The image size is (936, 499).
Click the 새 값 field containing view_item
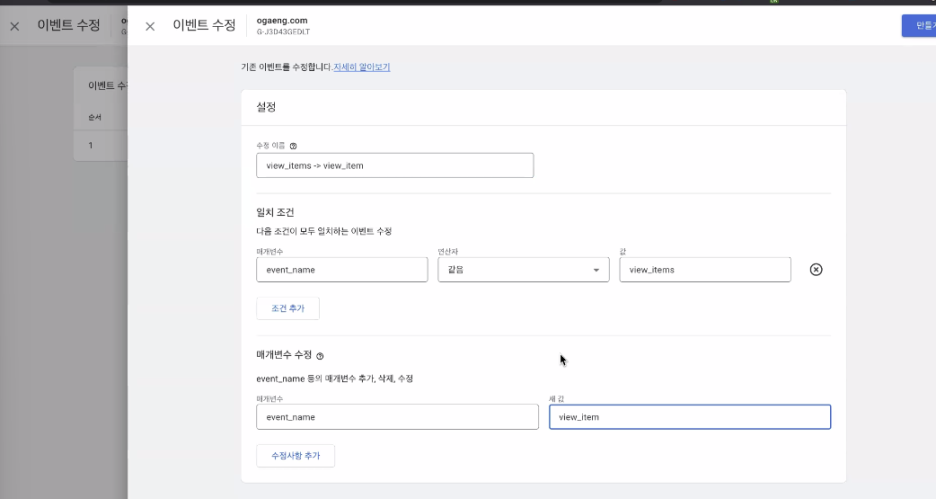coord(690,417)
